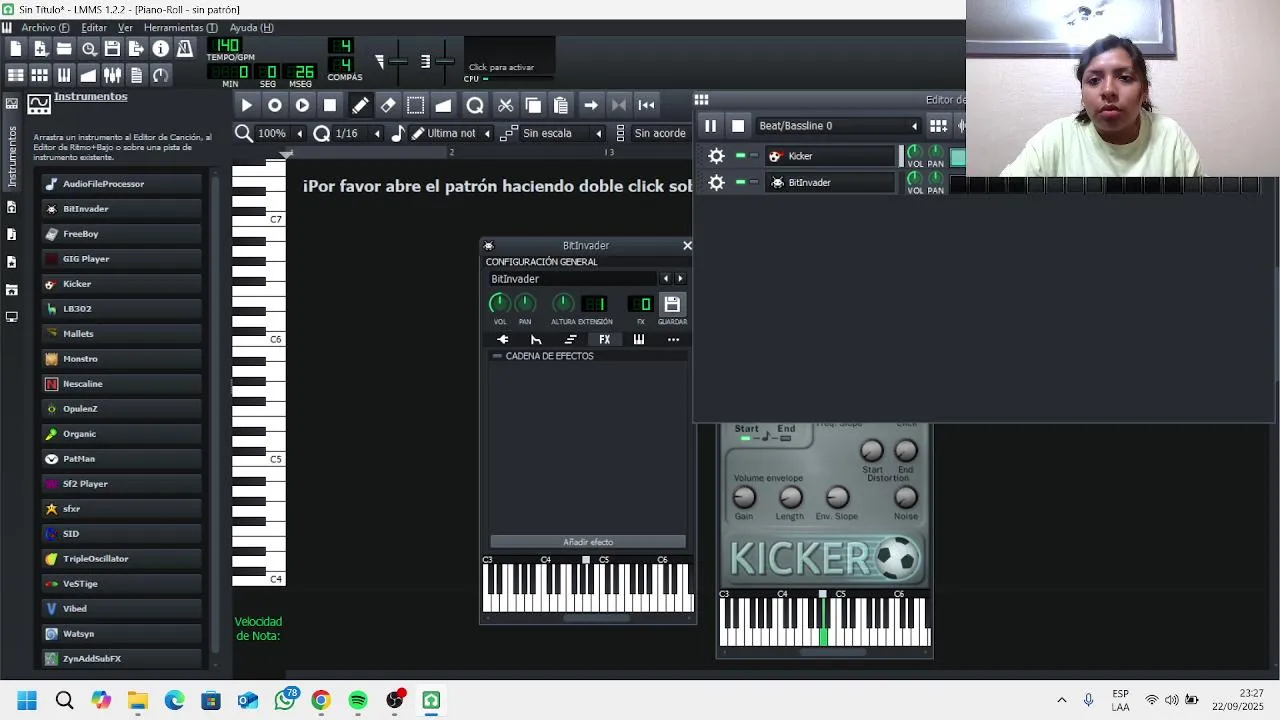1280x720 pixels.
Task: Click the Kicker track name button
Action: [x=830, y=156]
